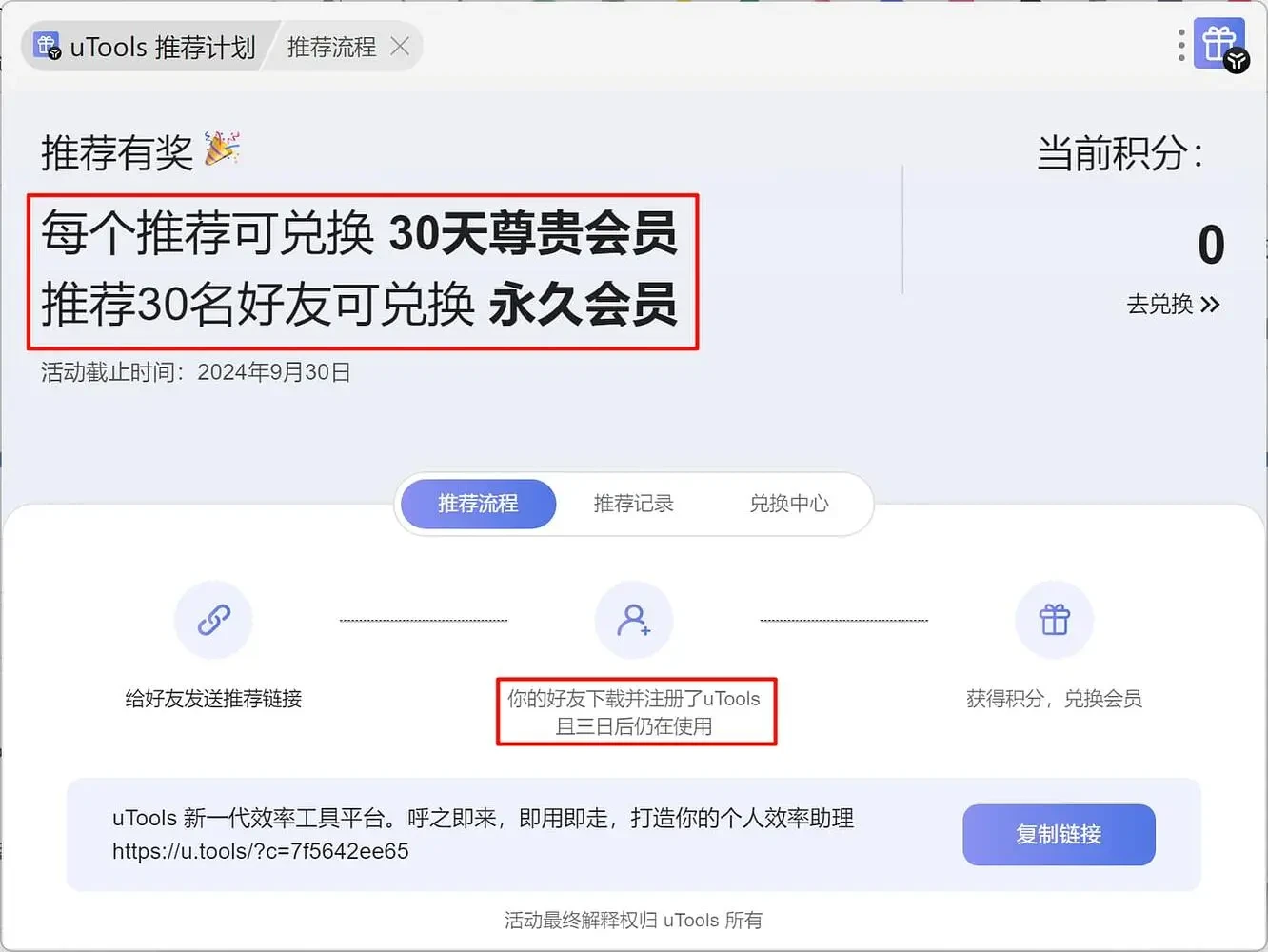Click the 活动截止时间 2024年9月30日 text
Image resolution: width=1268 pixels, height=952 pixels.
coord(196,372)
